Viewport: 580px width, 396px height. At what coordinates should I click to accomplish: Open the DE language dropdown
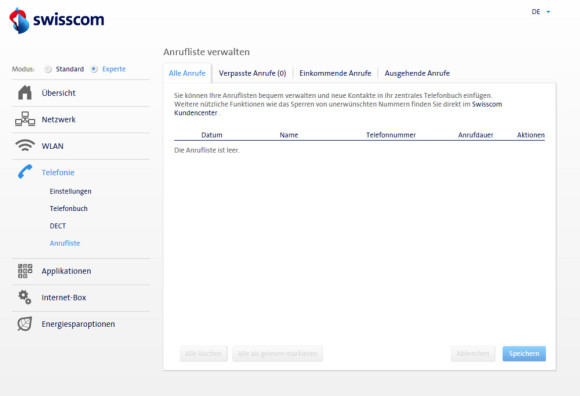point(541,12)
